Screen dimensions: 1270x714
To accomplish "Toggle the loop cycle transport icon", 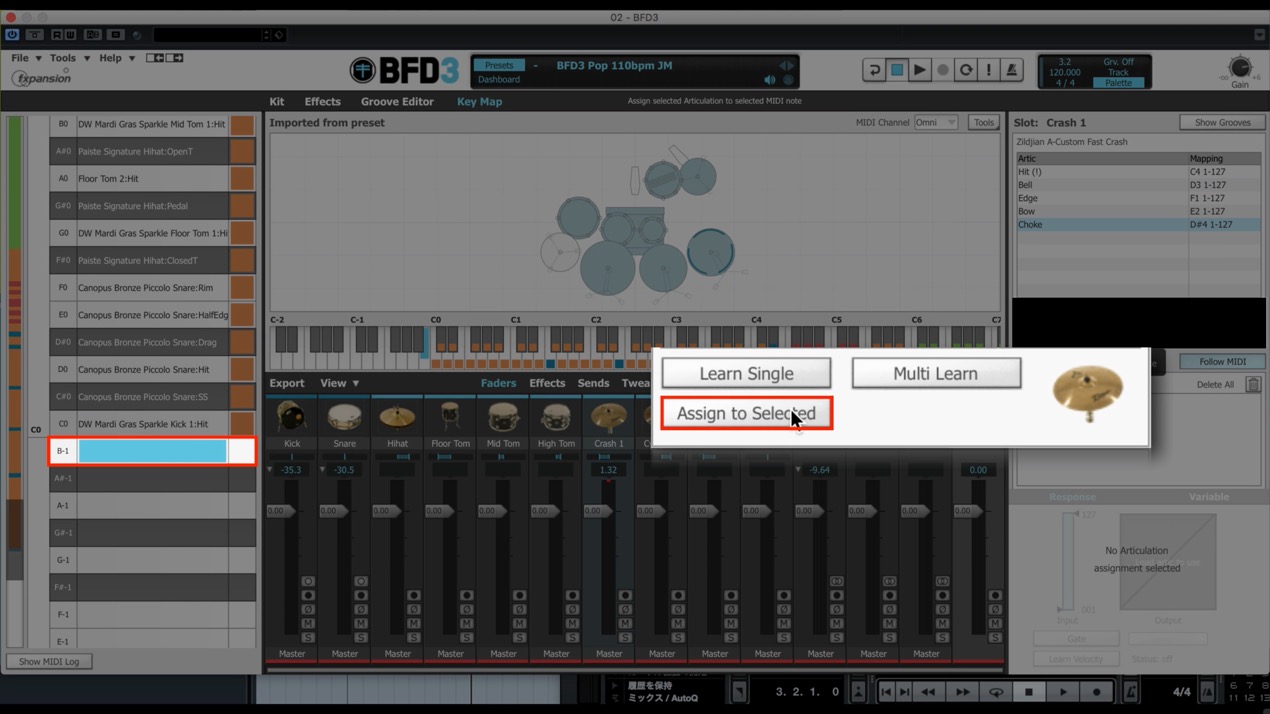I will click(966, 70).
